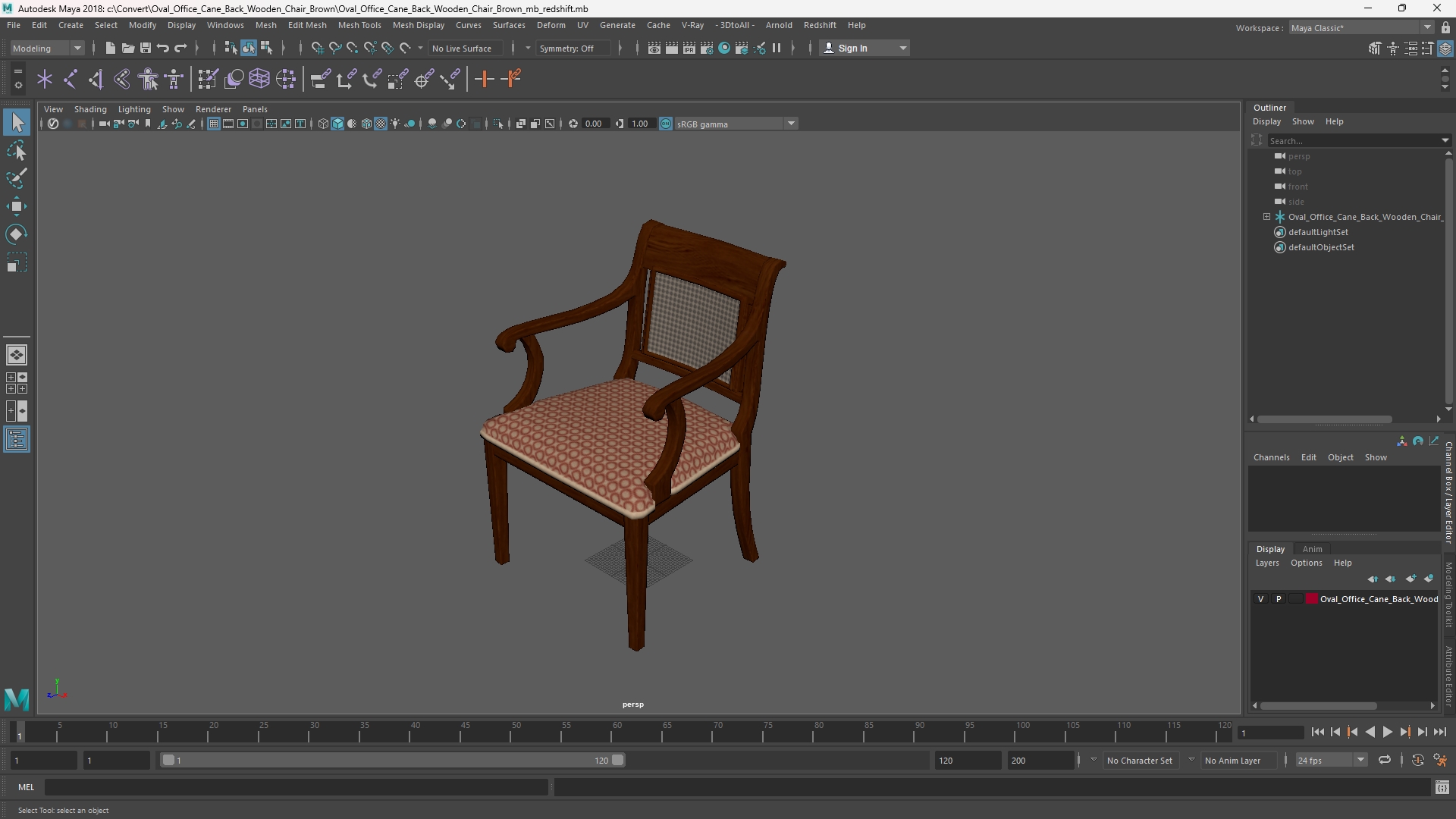
Task: Open the Layers menu in Layer Editor
Action: tap(1267, 563)
